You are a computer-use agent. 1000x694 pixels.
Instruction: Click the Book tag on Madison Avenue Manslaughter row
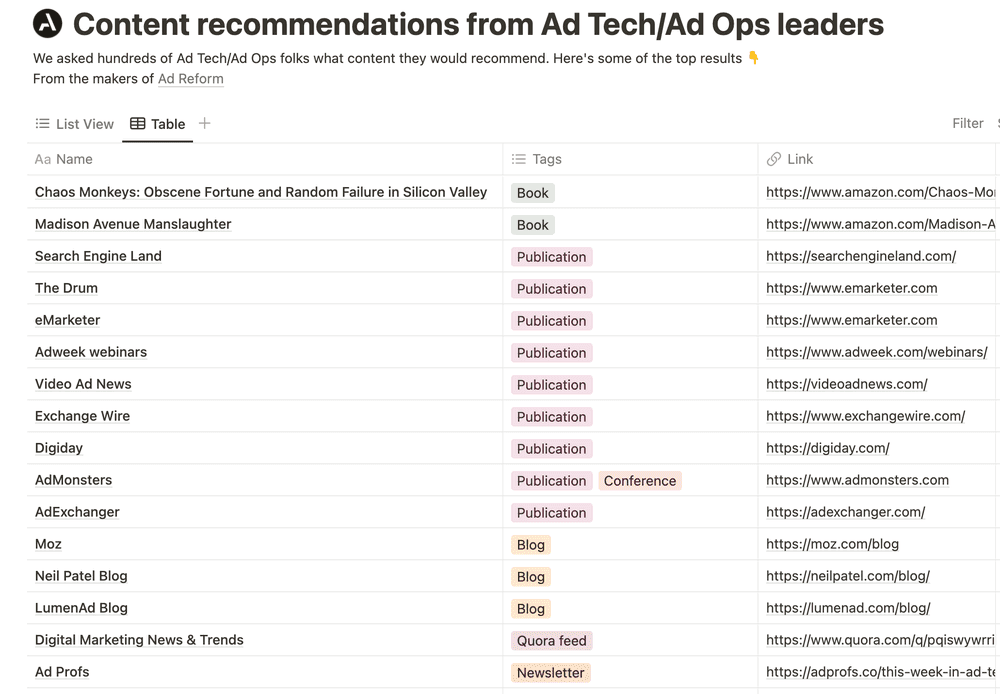click(532, 224)
